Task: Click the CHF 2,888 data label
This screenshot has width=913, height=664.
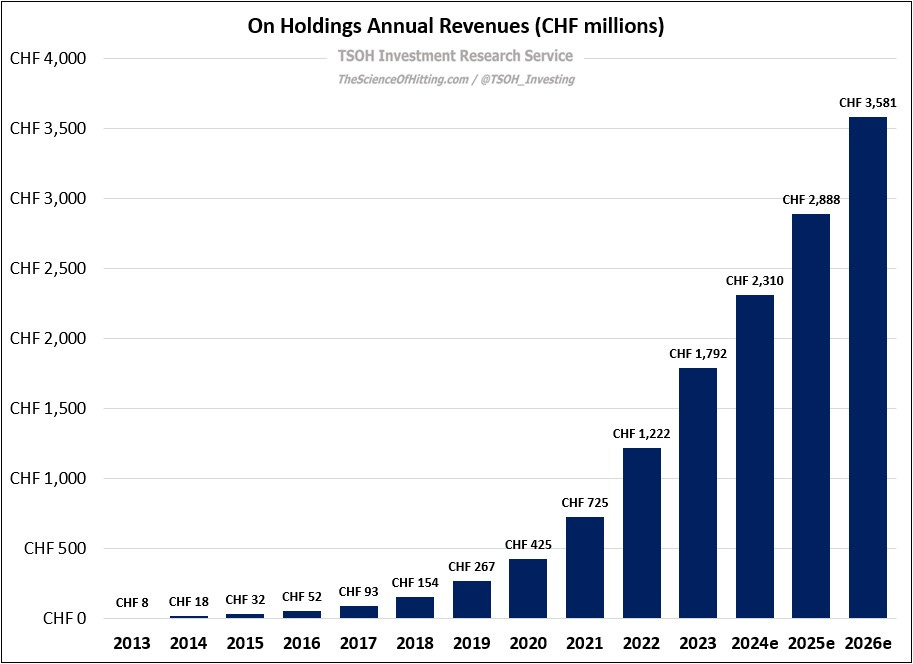Action: pyautogui.click(x=811, y=200)
